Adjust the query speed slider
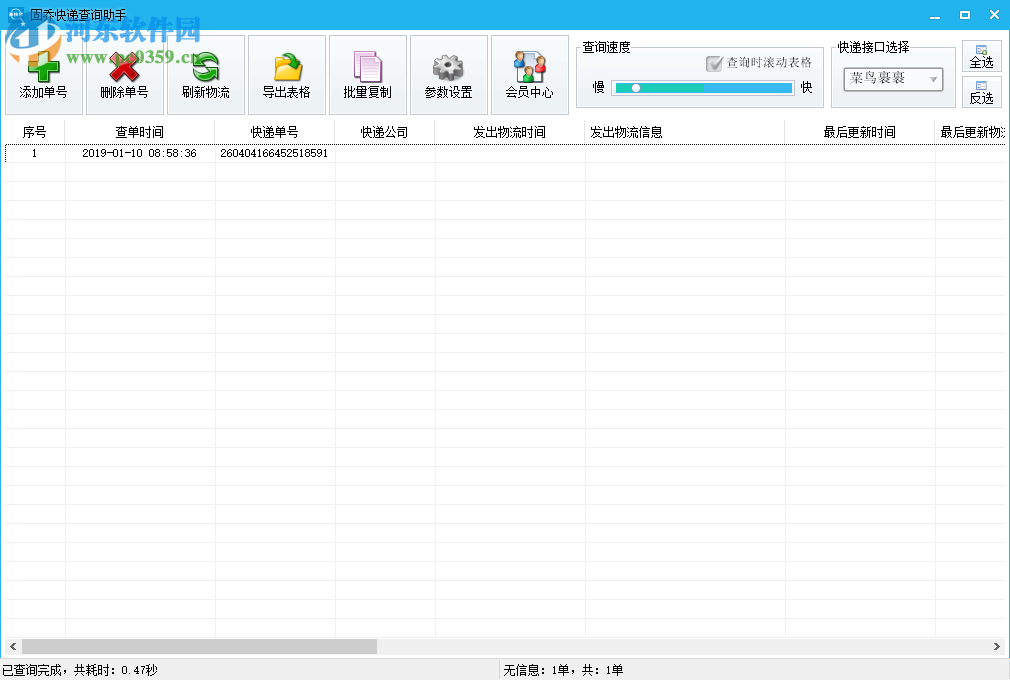 [x=636, y=88]
